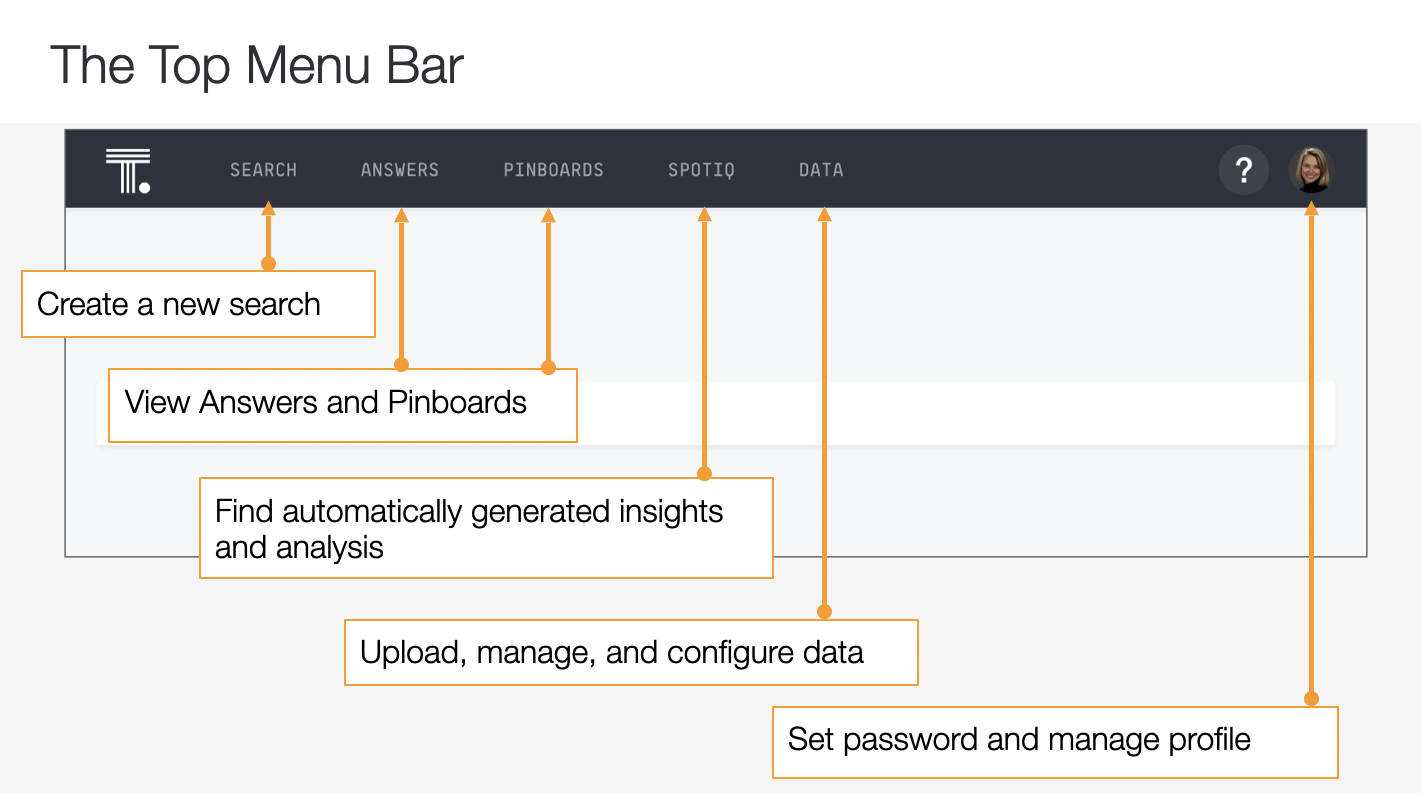Viewport: 1421px width, 793px height.
Task: Go to the ANSWERS menu item
Action: [x=400, y=170]
